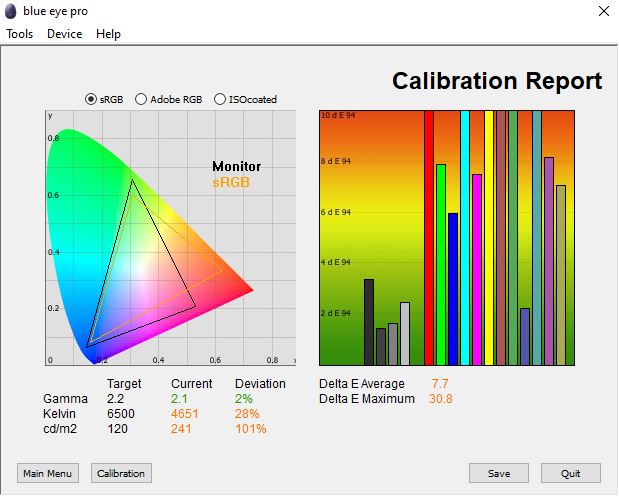Screen dimensions: 619x496
Task: Select the sRGB color space option
Action: (x=92, y=99)
